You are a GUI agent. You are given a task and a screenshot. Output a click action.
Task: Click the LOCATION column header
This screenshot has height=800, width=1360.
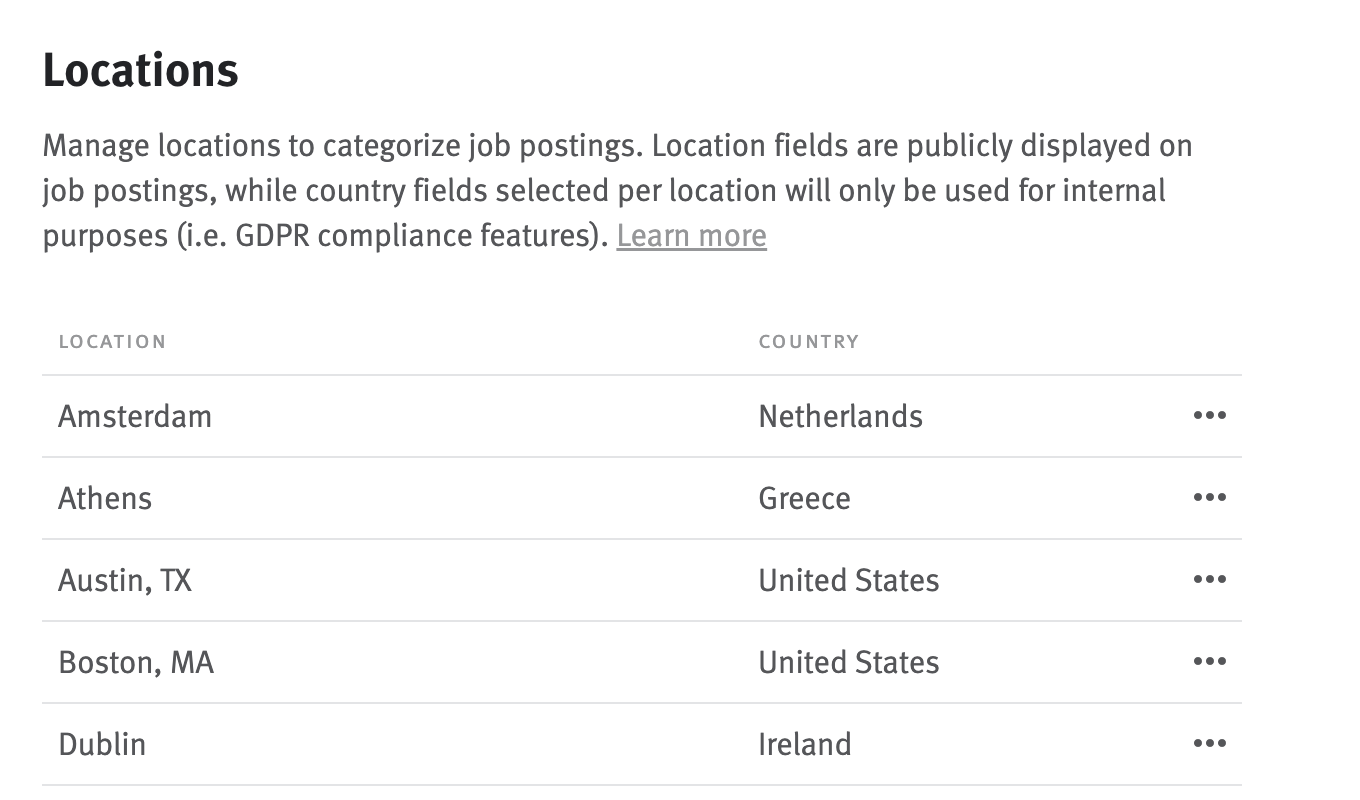coord(113,341)
